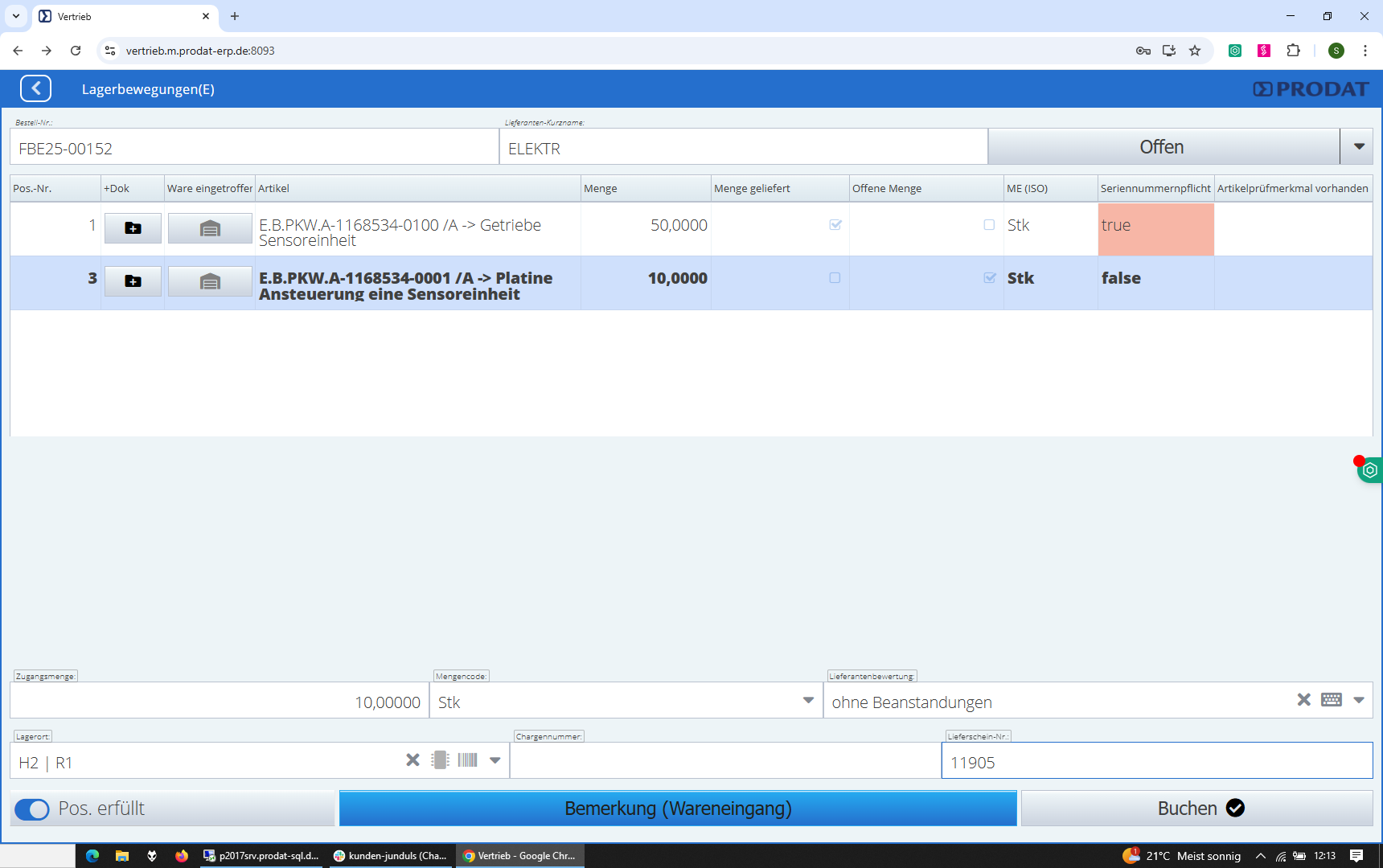Open Bemerkung (Wareneingang) button
Viewport: 1383px width, 868px height.
[678, 809]
